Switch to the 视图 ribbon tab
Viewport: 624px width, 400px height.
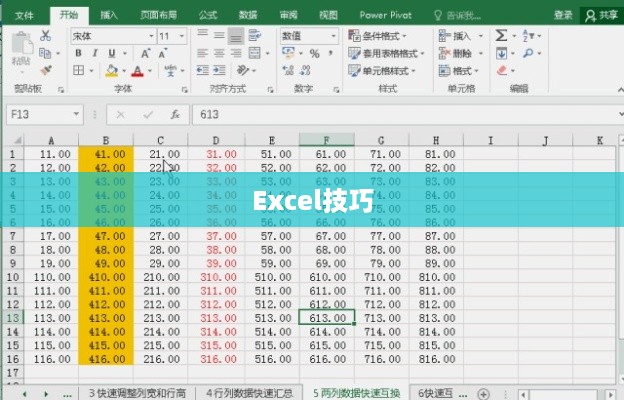click(x=328, y=15)
